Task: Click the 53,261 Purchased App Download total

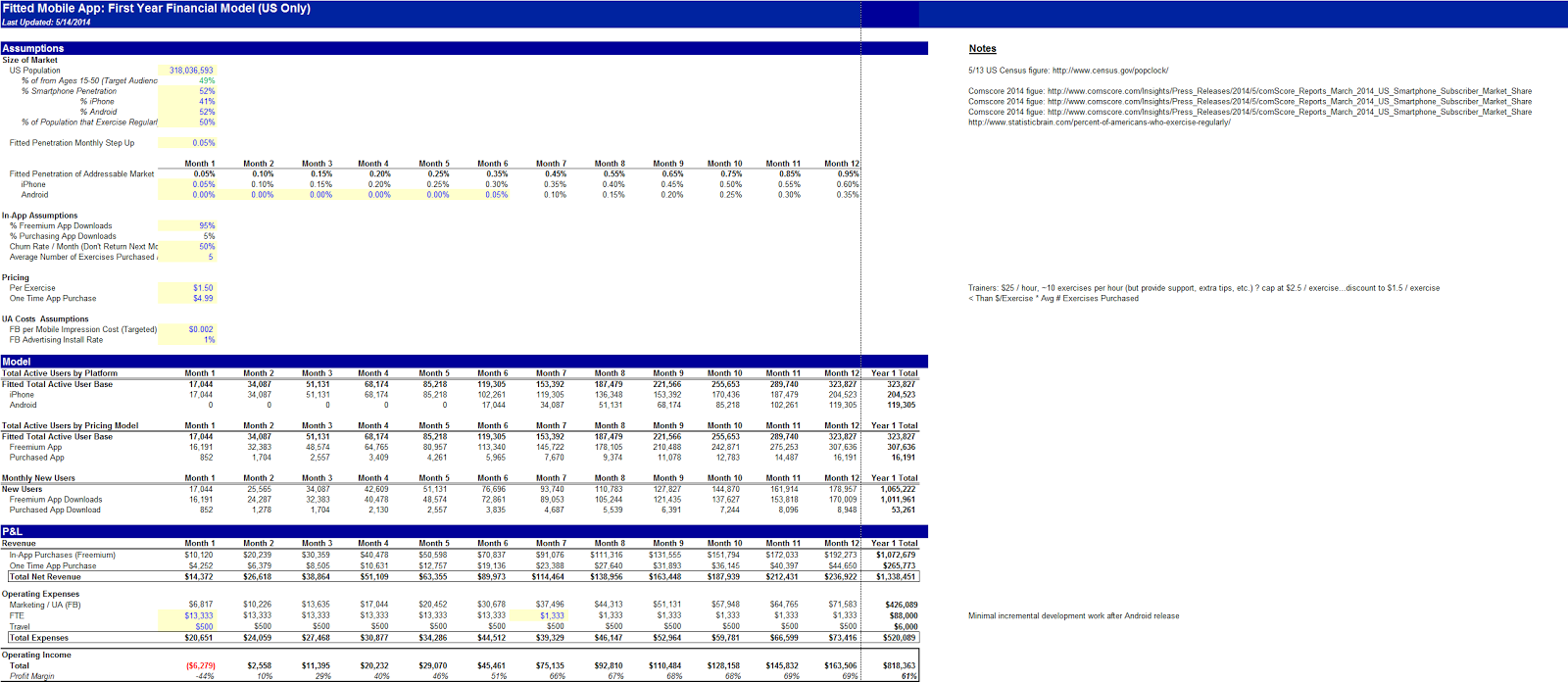Action: [x=903, y=510]
